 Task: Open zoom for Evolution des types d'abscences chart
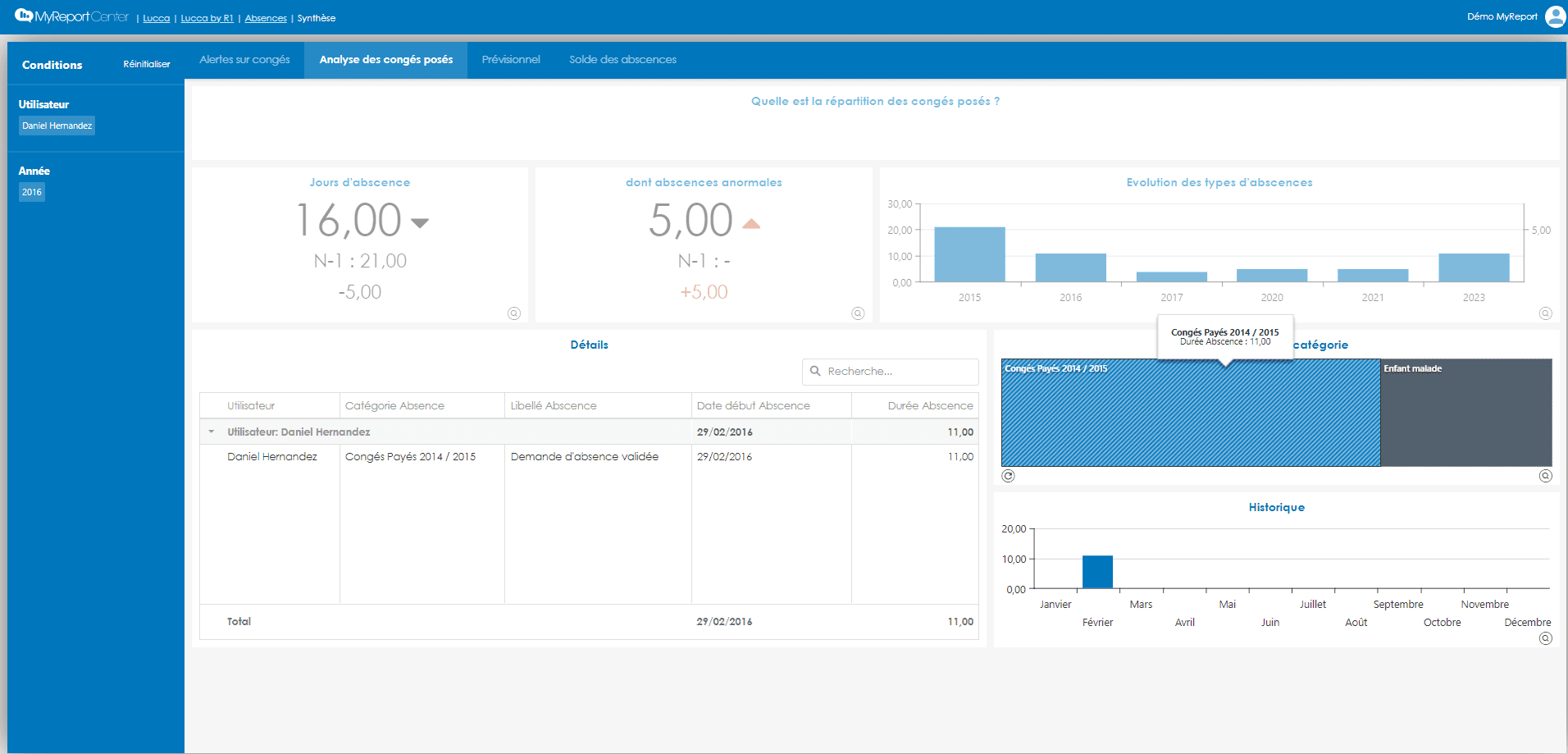tap(1545, 313)
